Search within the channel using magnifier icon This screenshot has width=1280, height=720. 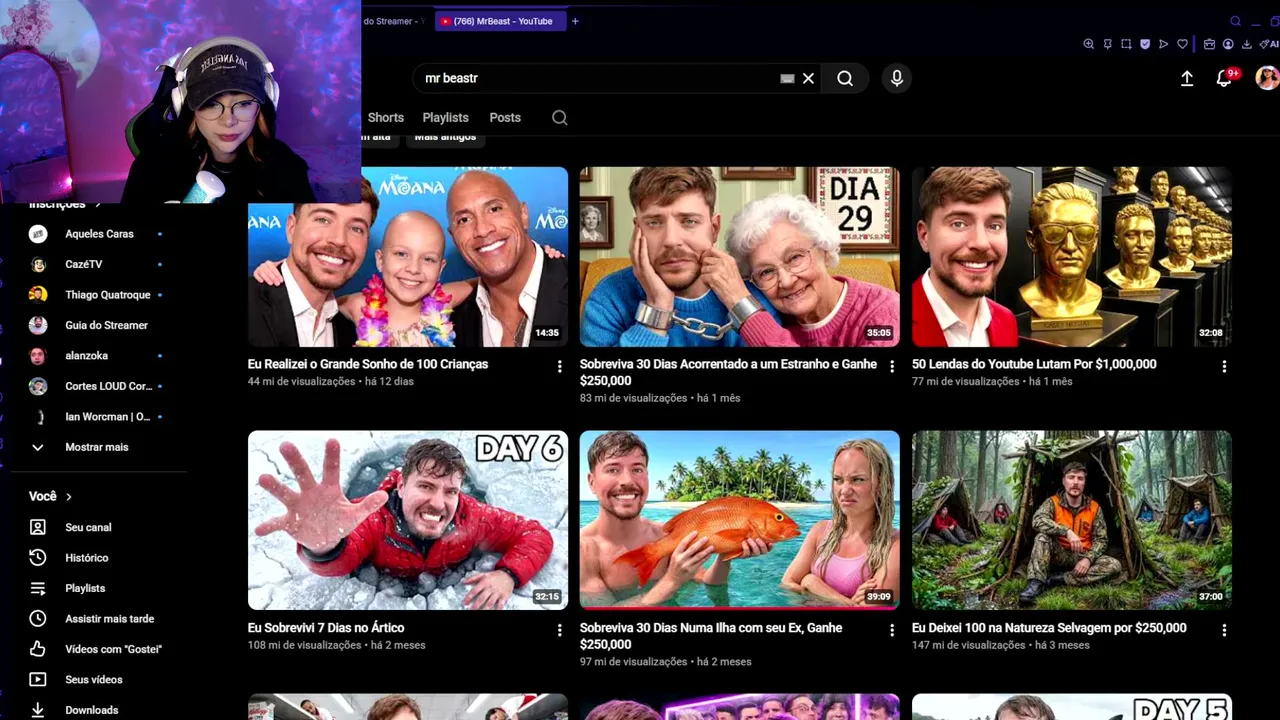click(x=560, y=118)
